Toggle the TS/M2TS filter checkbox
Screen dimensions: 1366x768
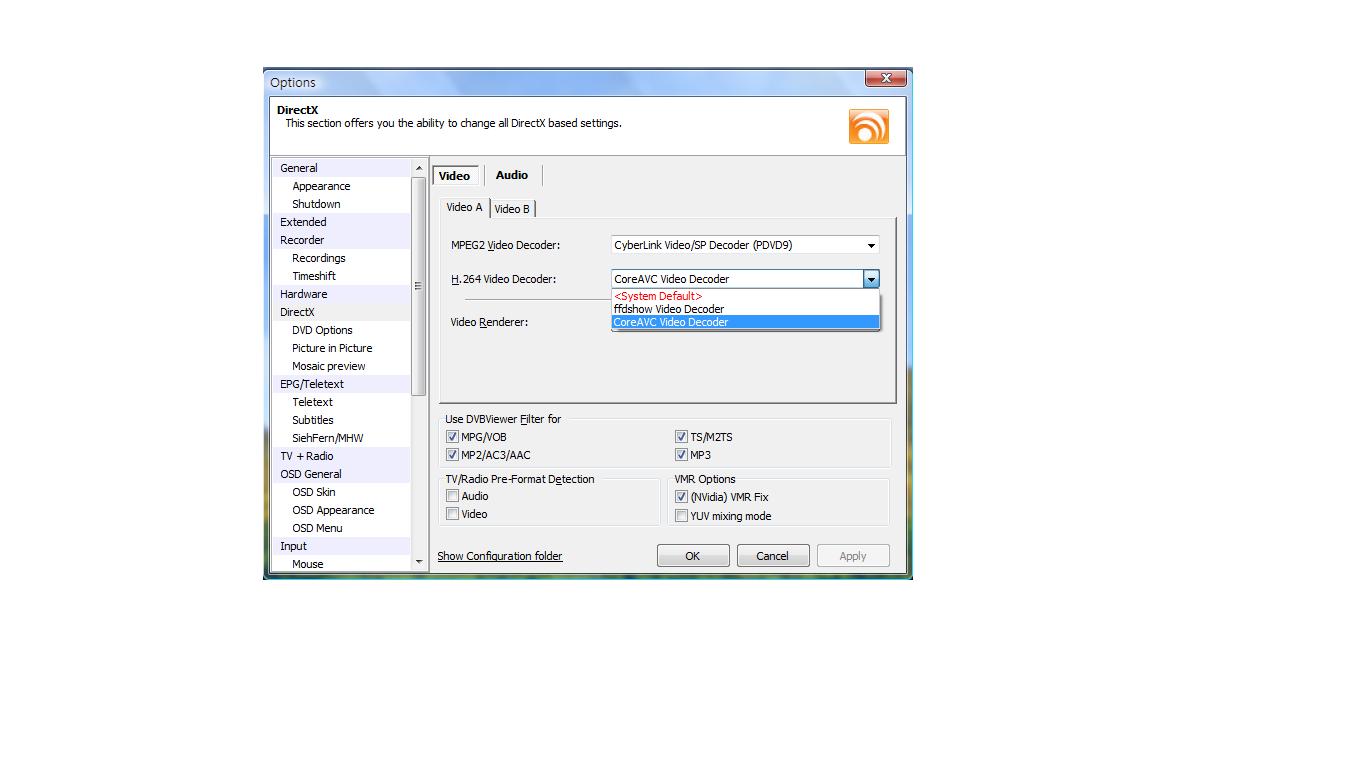(682, 437)
